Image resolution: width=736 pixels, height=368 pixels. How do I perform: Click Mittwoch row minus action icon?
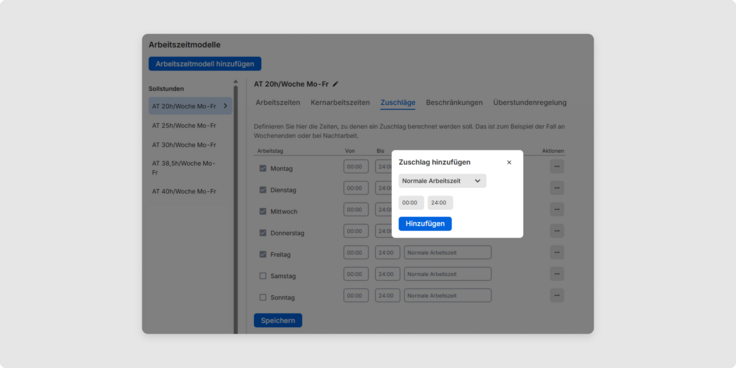coord(557,209)
